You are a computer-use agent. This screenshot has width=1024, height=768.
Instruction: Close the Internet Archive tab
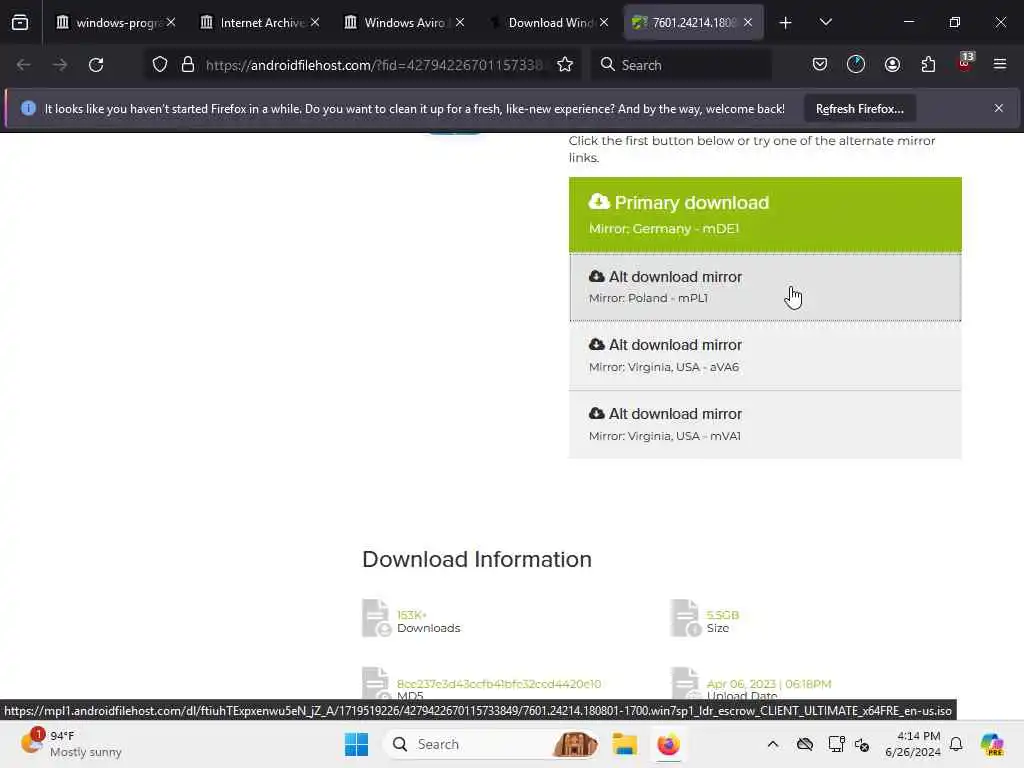tap(315, 23)
